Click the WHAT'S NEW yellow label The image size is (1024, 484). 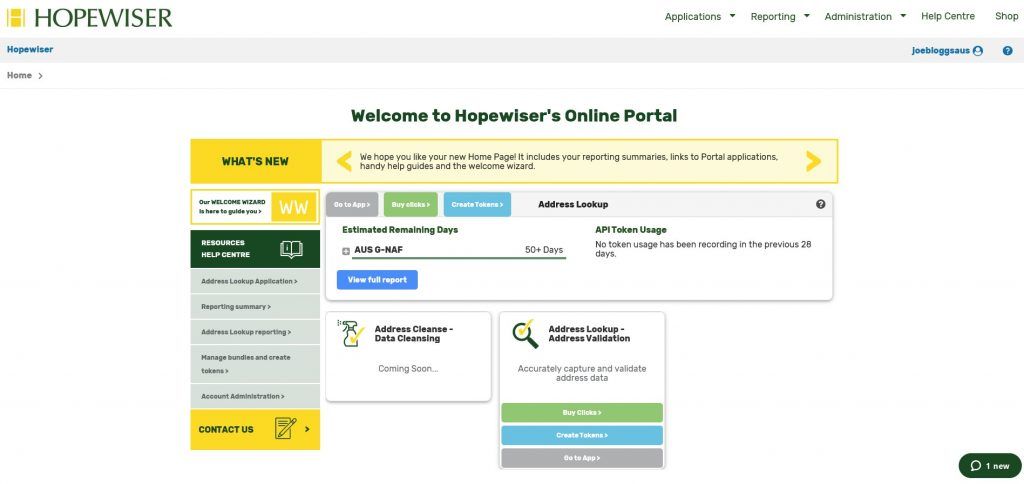tap(255, 161)
